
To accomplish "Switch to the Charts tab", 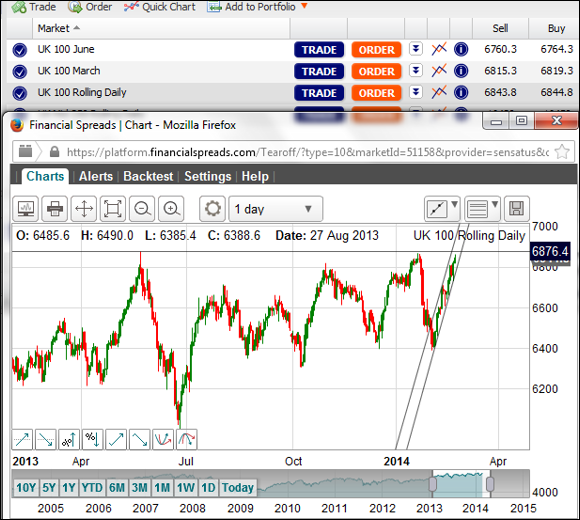I will coord(45,176).
